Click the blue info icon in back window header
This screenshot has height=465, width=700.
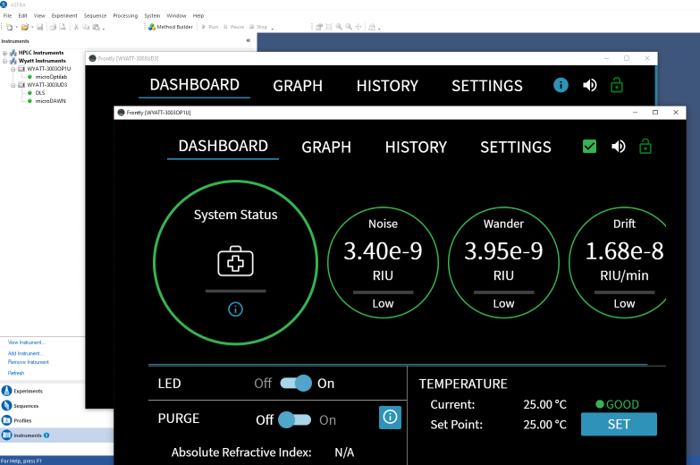[561, 86]
